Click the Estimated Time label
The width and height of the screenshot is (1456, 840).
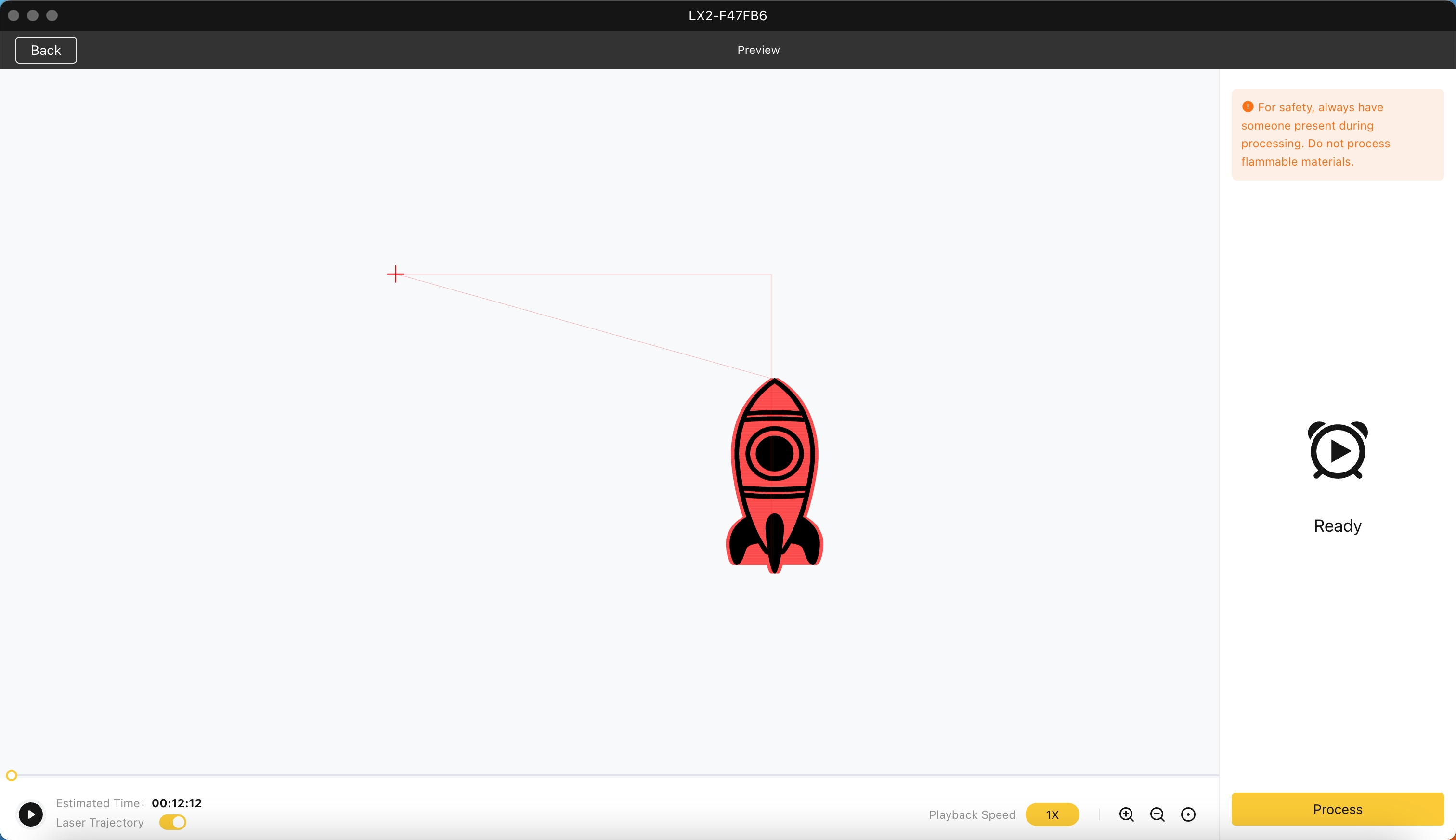point(100,803)
